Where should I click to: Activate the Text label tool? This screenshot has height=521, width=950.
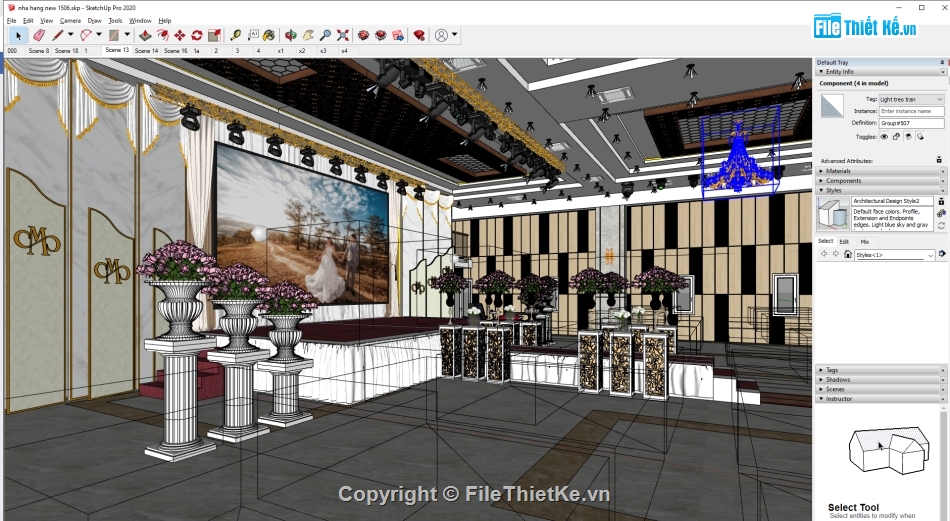coord(253,35)
